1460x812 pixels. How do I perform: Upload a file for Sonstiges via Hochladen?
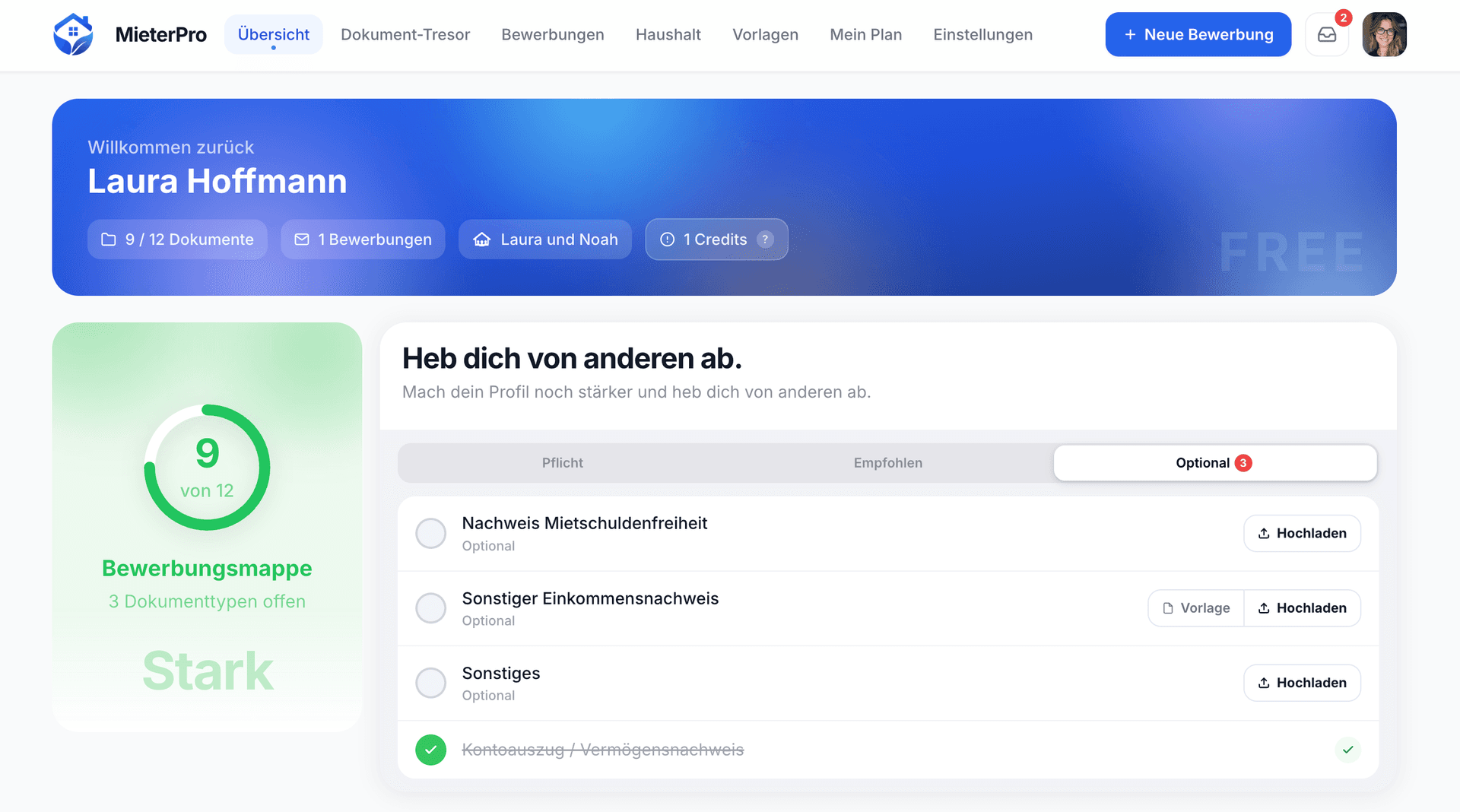click(x=1302, y=683)
